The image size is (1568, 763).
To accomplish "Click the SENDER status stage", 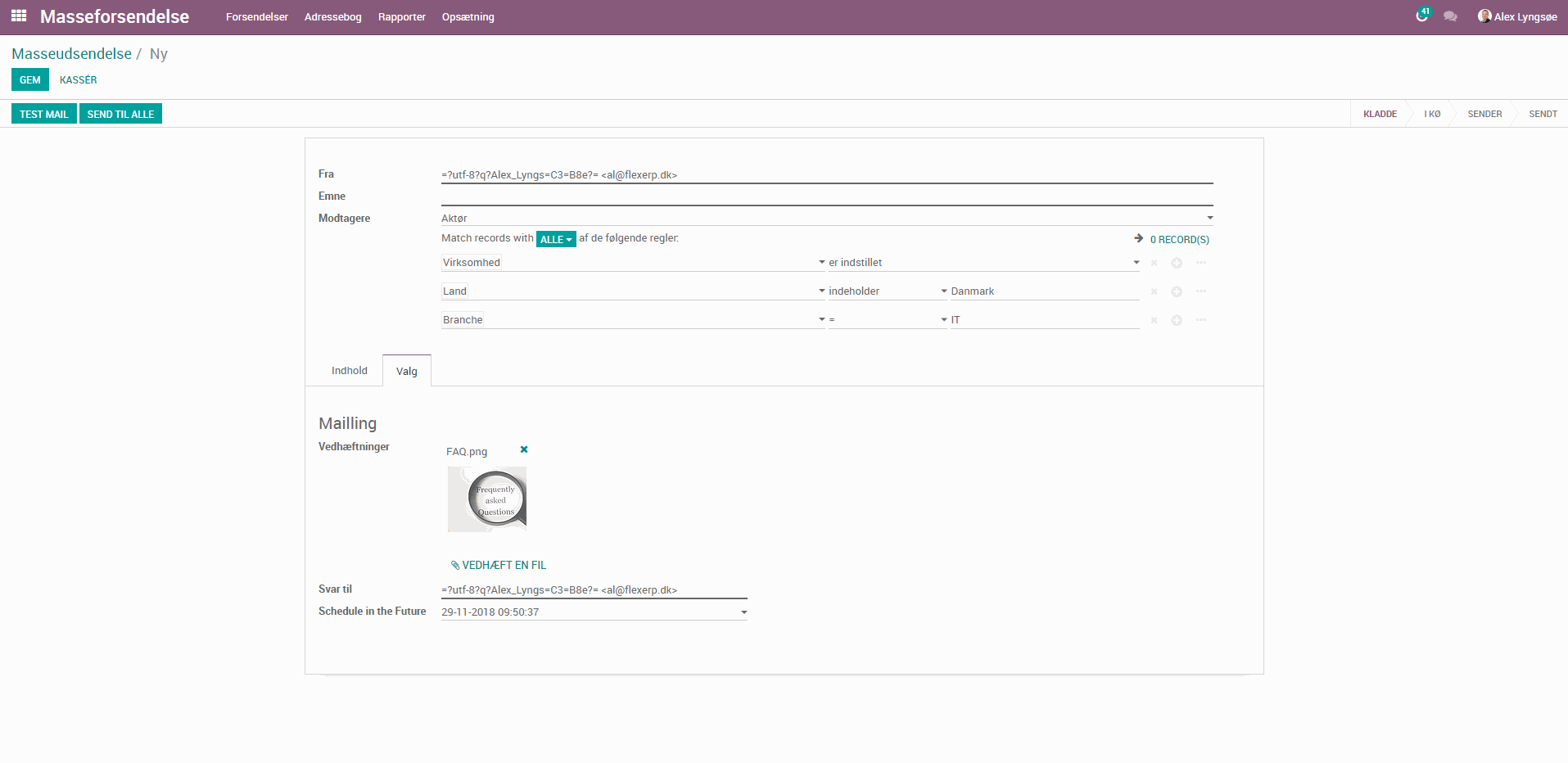I will point(1484,114).
